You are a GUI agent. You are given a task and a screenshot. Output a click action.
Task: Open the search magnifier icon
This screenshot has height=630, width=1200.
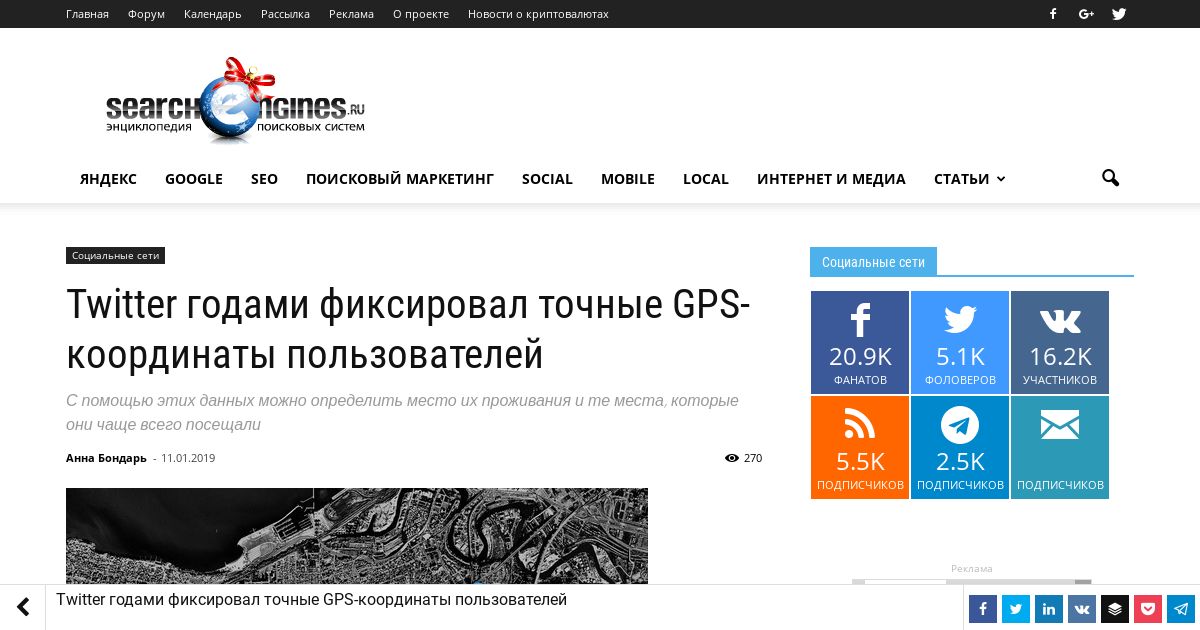click(x=1110, y=179)
